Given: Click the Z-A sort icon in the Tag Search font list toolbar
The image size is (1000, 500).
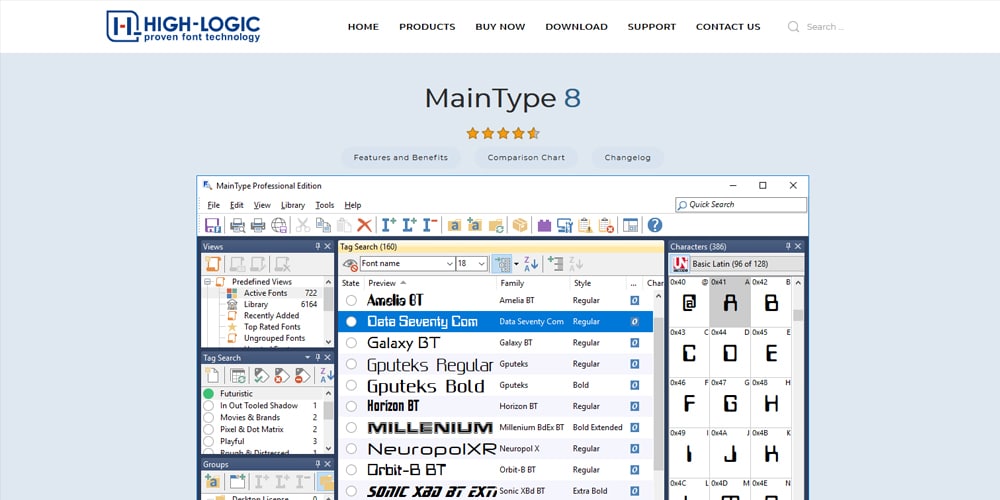Looking at the screenshot, I should 531,264.
